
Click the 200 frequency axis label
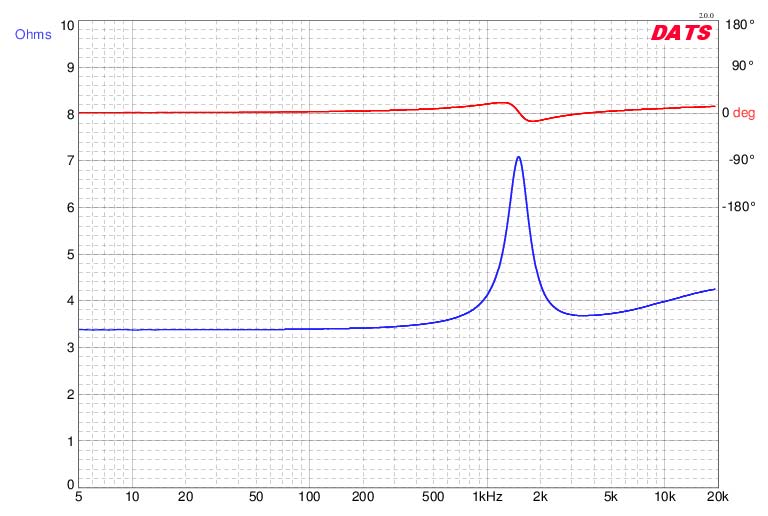point(363,497)
